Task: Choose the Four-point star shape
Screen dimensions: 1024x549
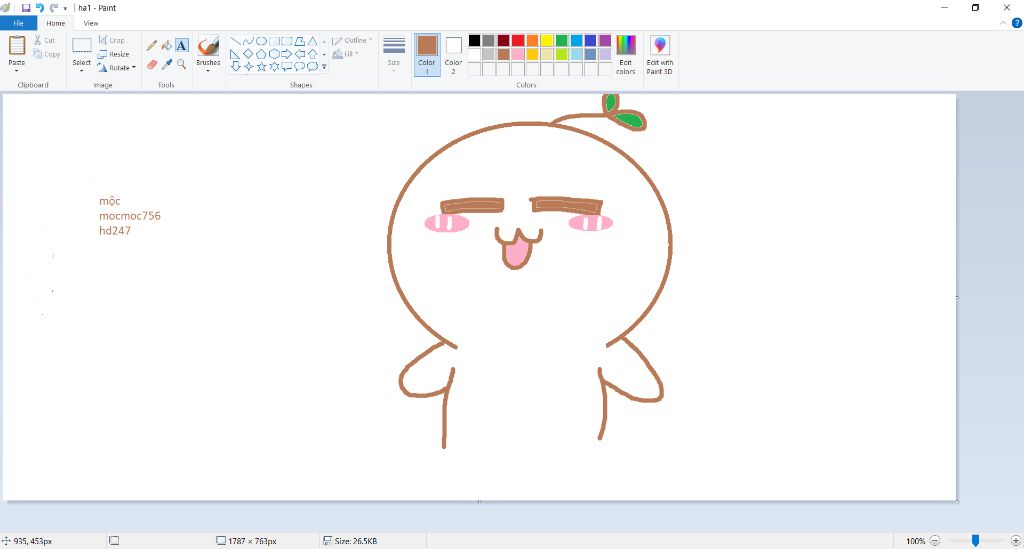Action: (248, 66)
